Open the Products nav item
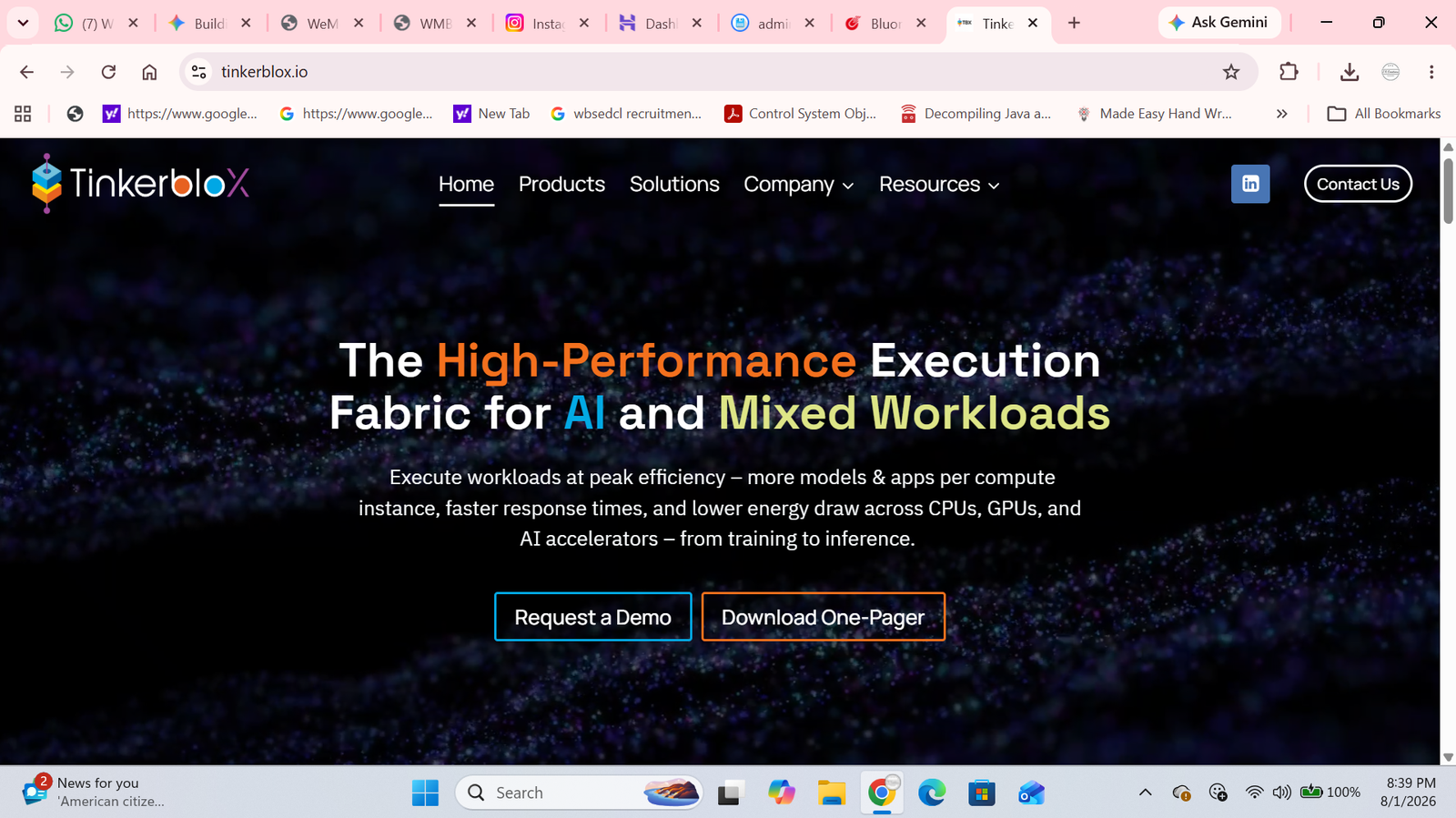Screen dimensions: 1456x818 (561, 185)
